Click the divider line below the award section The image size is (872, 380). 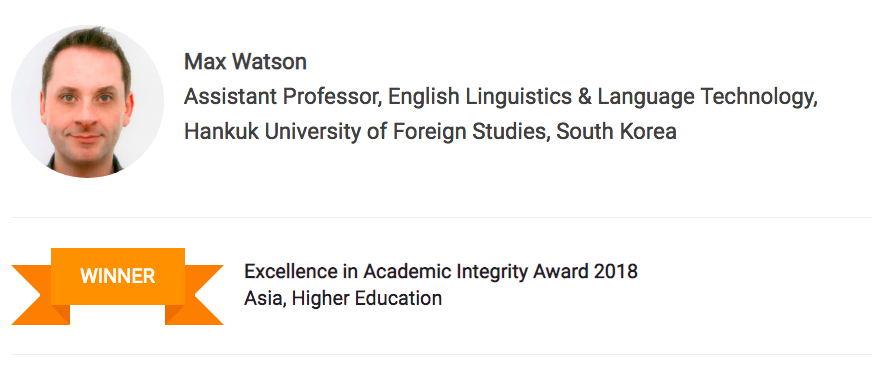[442, 354]
